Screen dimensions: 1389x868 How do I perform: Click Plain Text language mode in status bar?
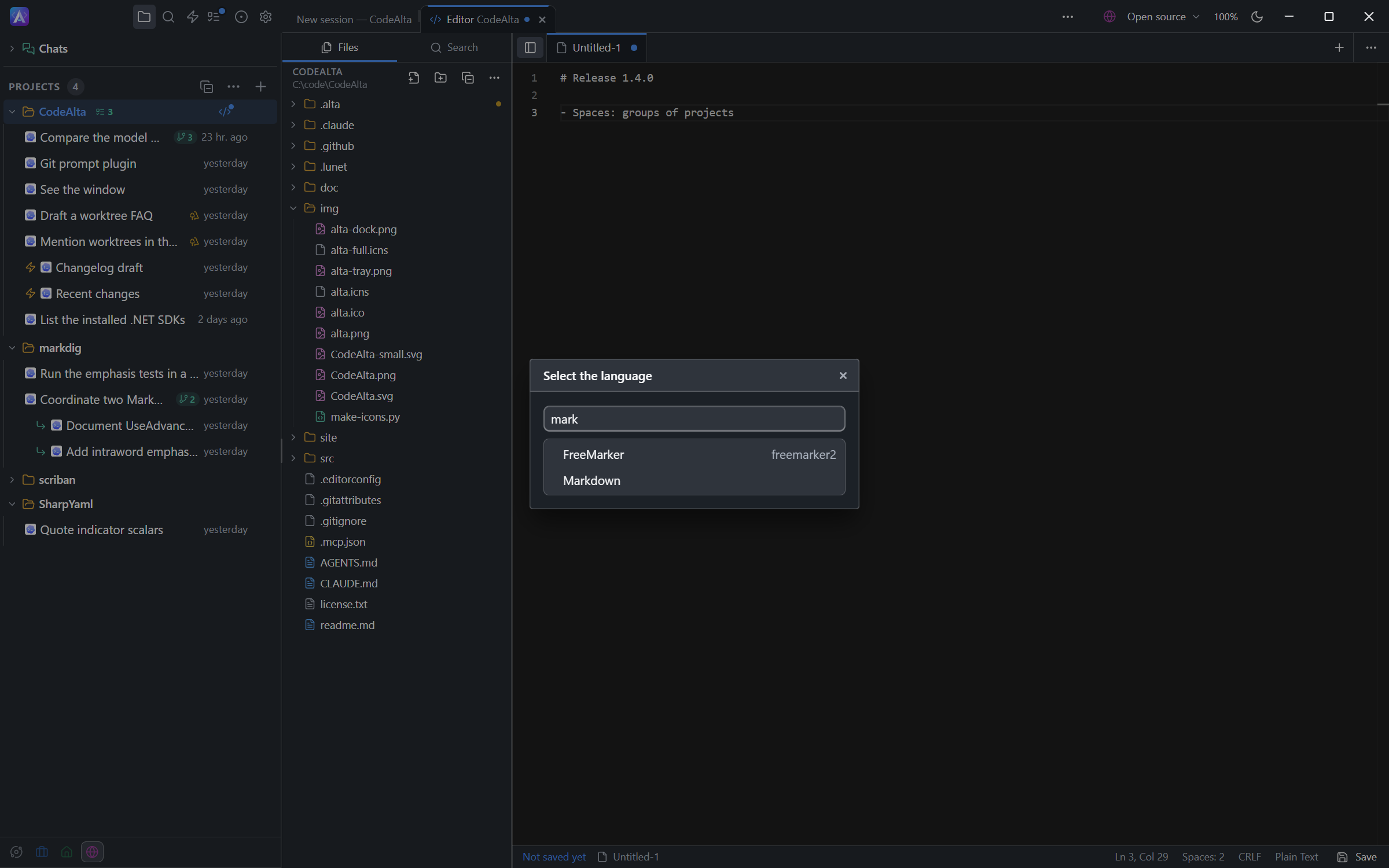point(1296,857)
